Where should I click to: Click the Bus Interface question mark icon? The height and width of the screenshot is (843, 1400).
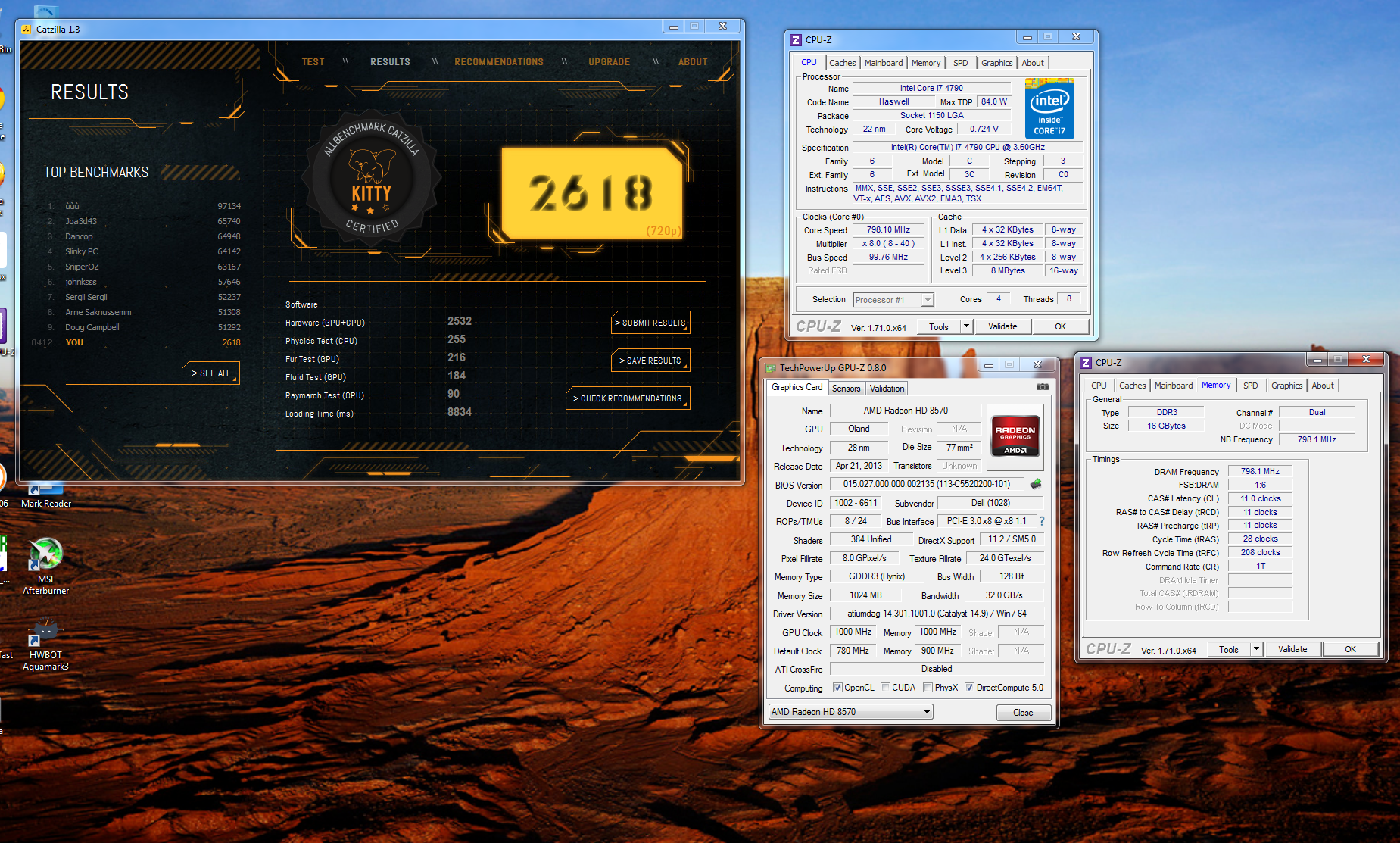pyautogui.click(x=1042, y=521)
